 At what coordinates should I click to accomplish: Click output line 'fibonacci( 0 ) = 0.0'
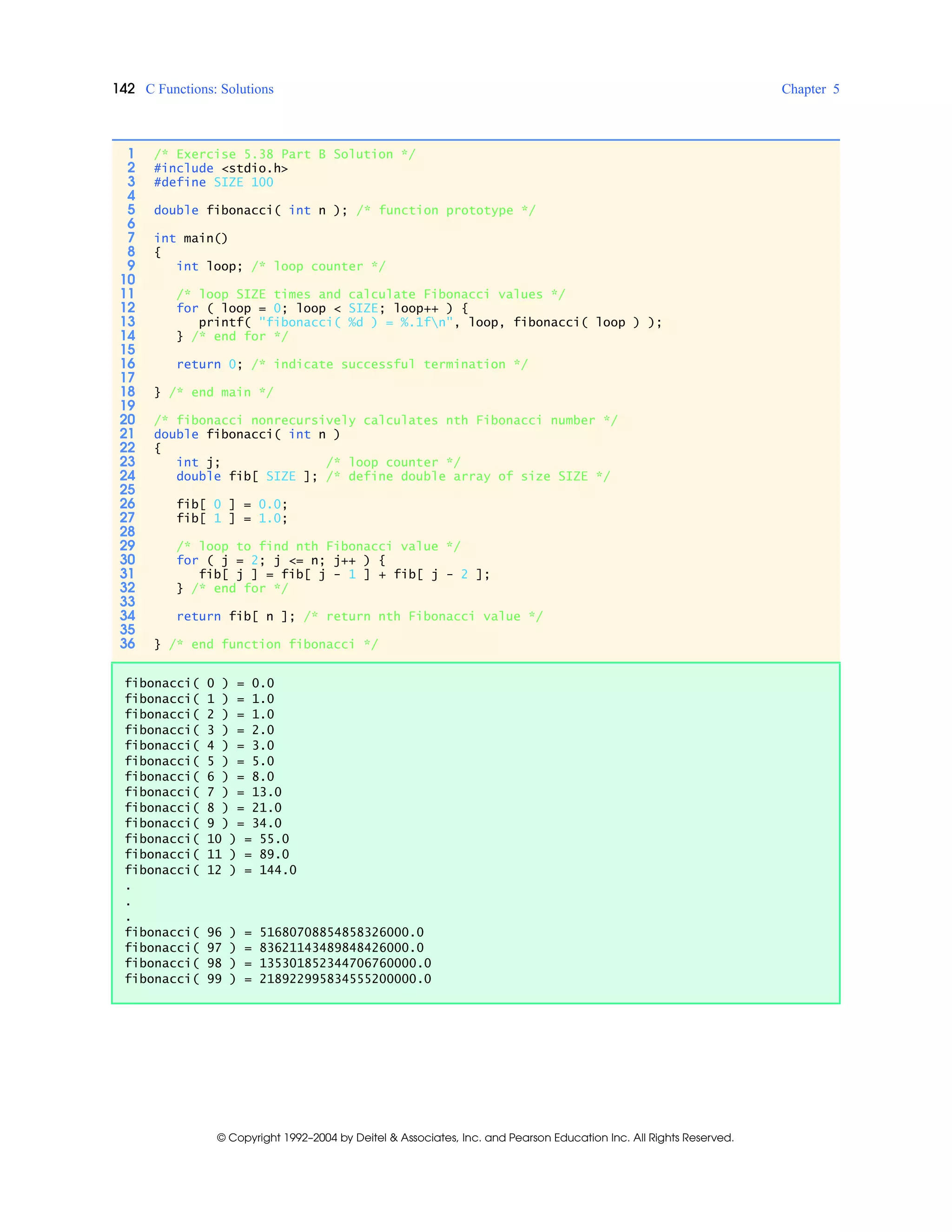[x=199, y=683]
